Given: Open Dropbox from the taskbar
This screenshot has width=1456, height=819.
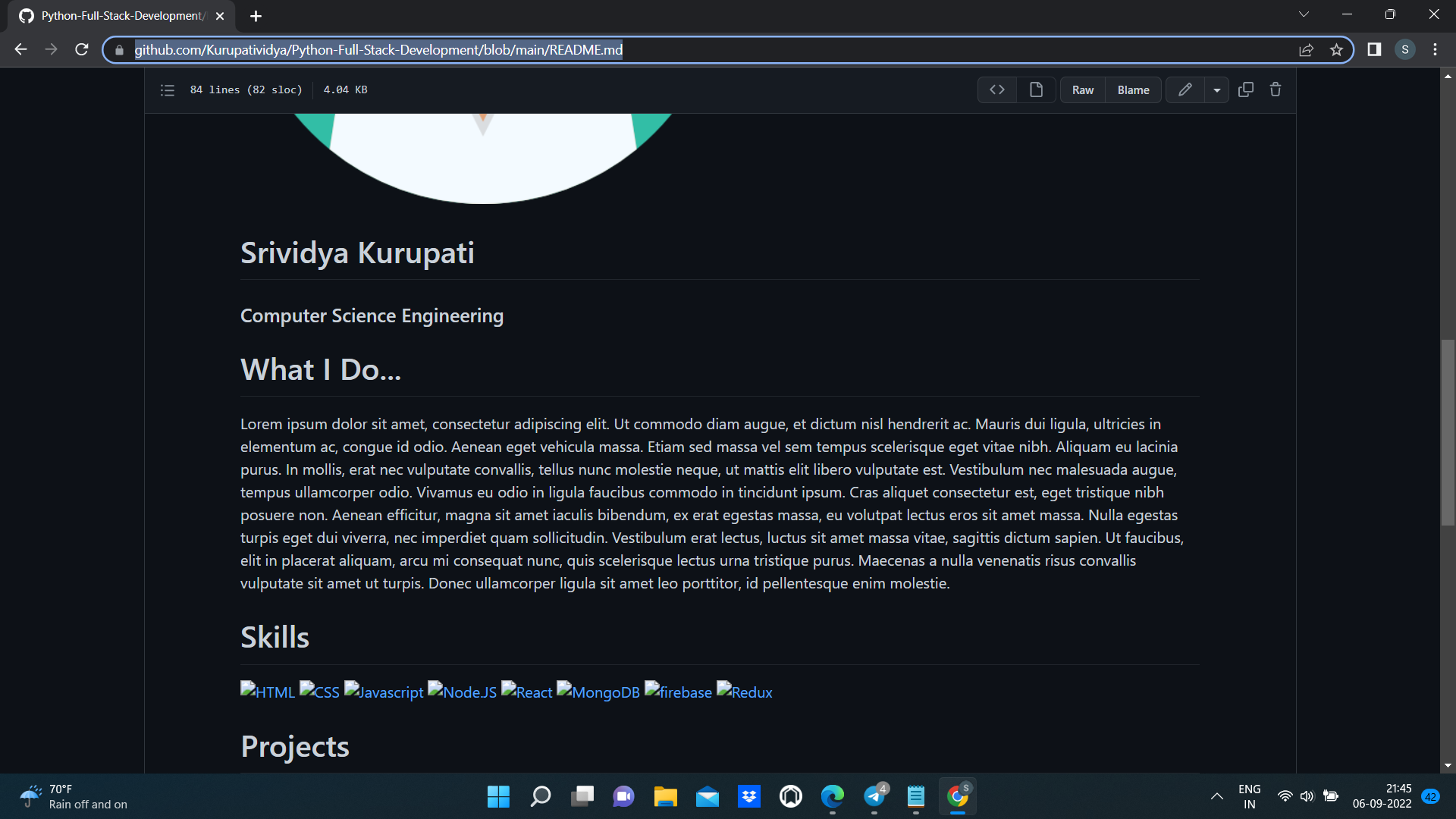Looking at the screenshot, I should (749, 796).
